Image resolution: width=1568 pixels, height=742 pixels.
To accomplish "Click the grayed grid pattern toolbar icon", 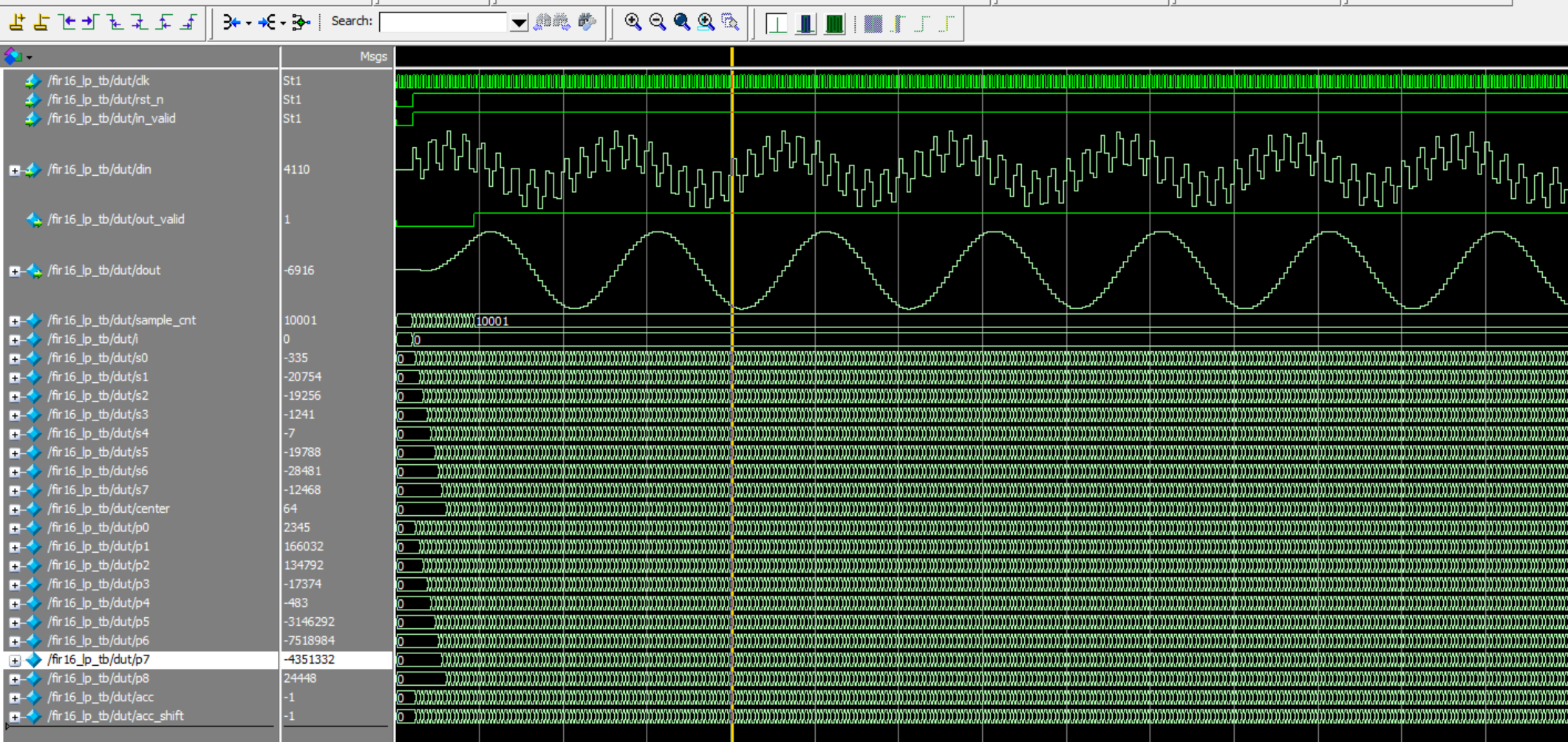I will pos(873,24).
